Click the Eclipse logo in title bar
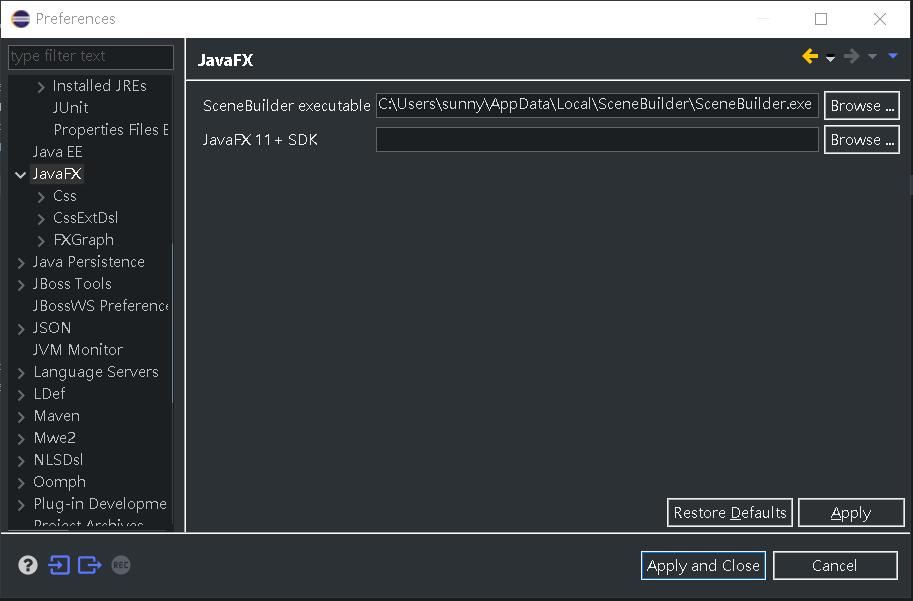913x601 pixels. click(x=20, y=19)
